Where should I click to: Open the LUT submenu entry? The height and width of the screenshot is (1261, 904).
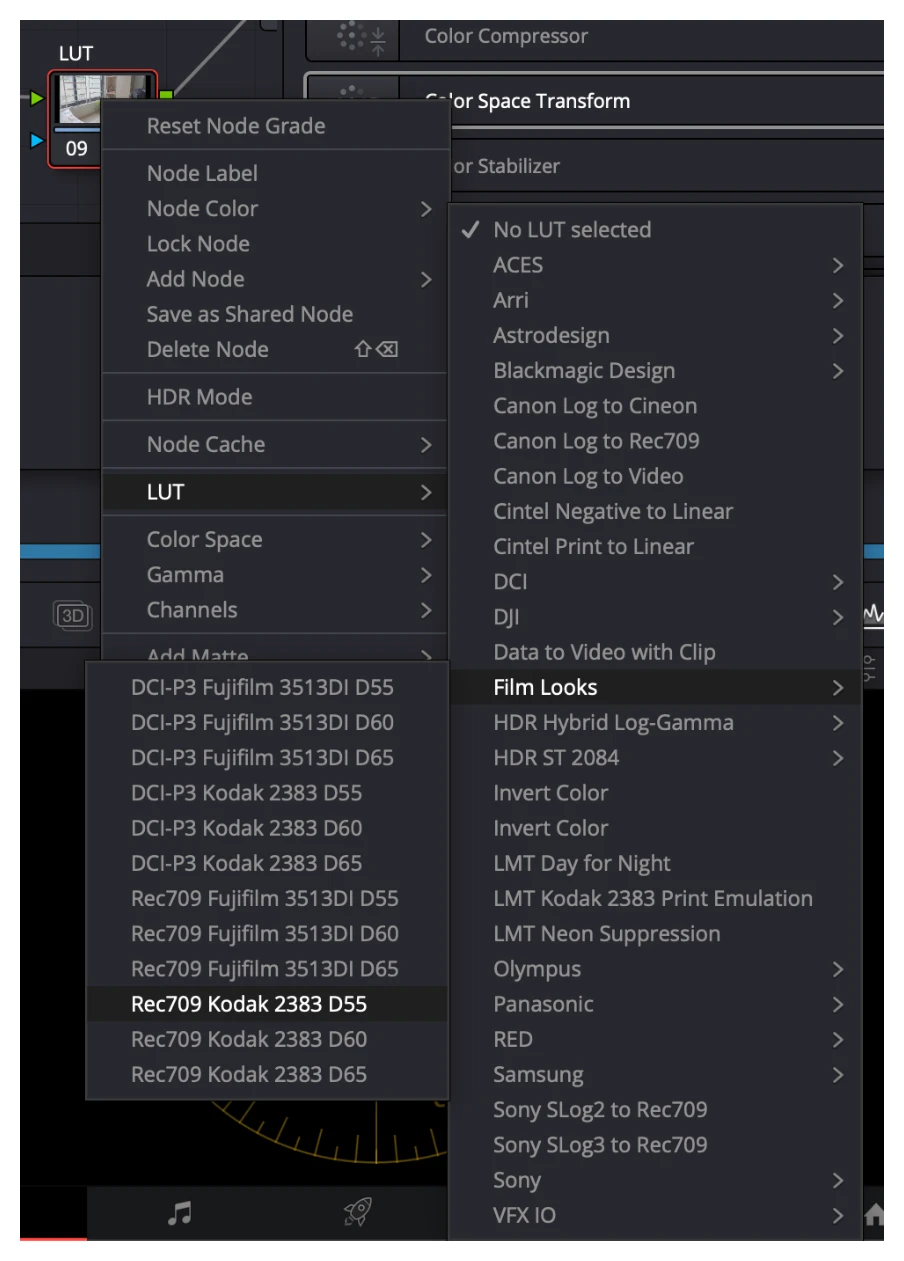tap(276, 492)
